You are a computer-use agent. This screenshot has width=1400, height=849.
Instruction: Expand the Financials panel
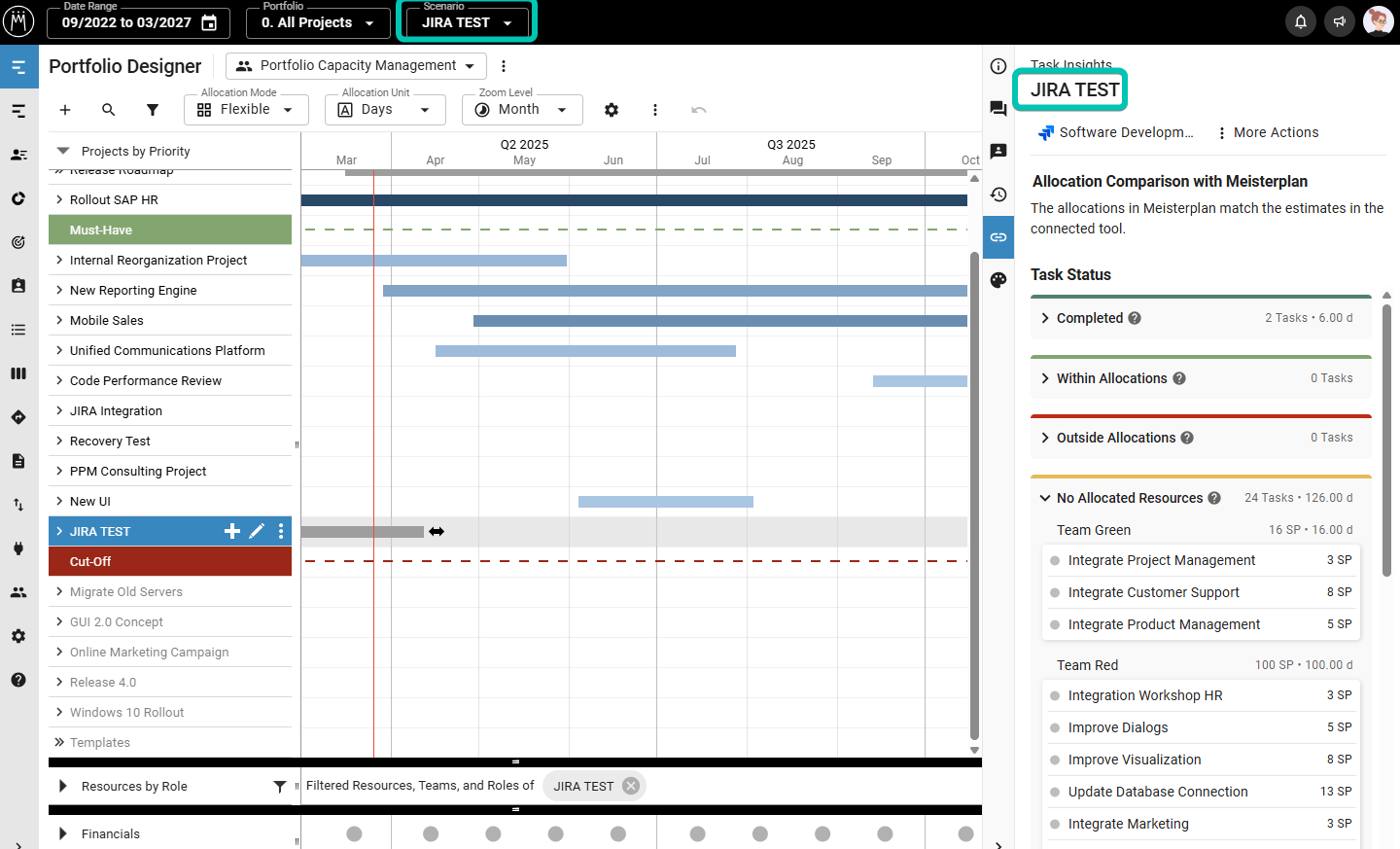(63, 833)
